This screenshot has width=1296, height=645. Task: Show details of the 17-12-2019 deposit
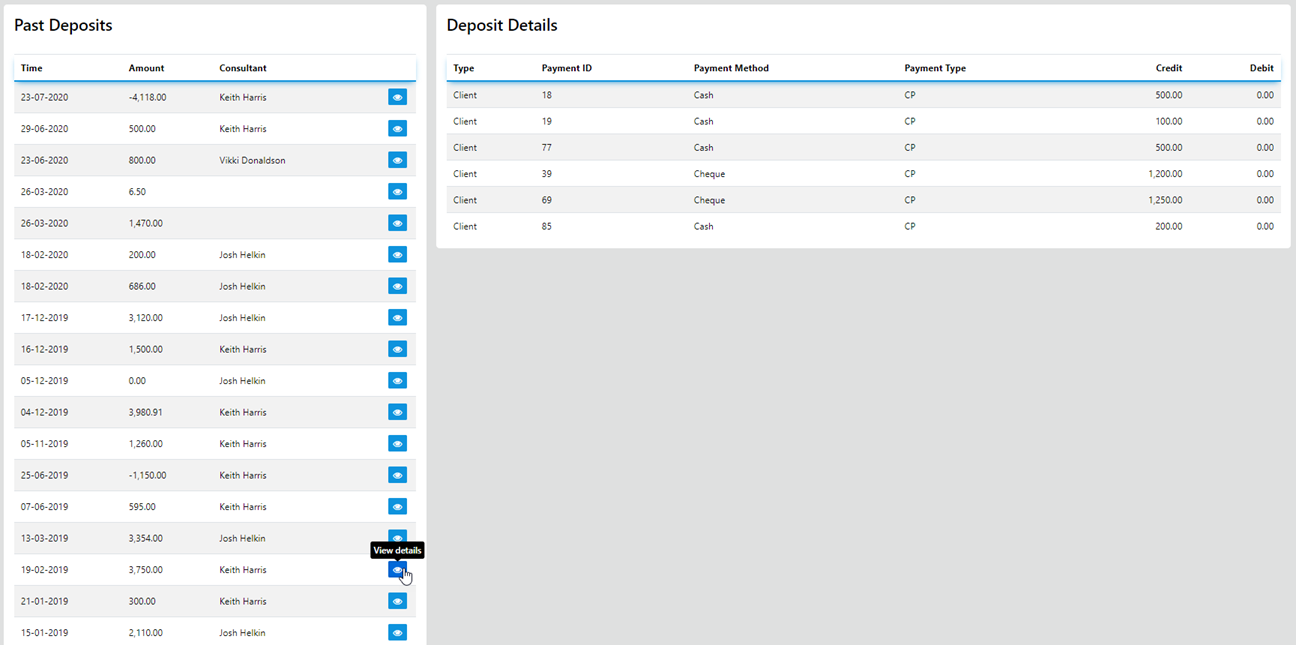pos(397,318)
